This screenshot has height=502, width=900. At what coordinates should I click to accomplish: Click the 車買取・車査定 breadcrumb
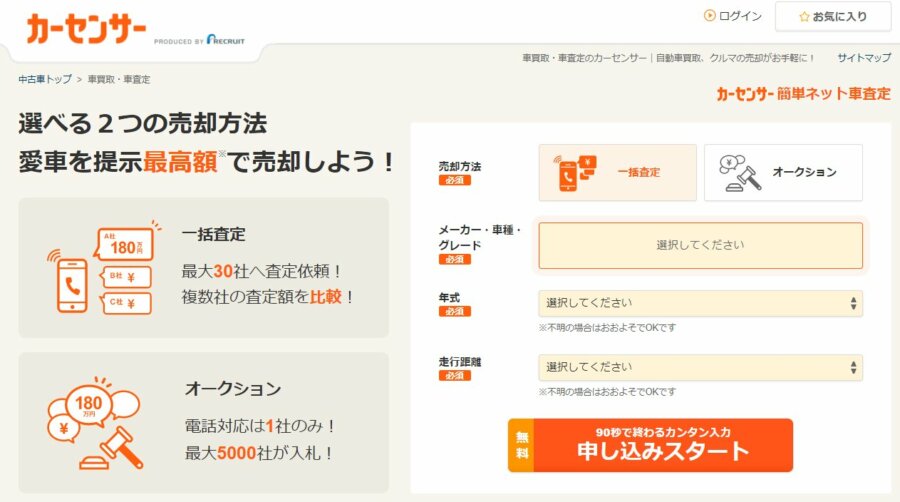point(119,79)
